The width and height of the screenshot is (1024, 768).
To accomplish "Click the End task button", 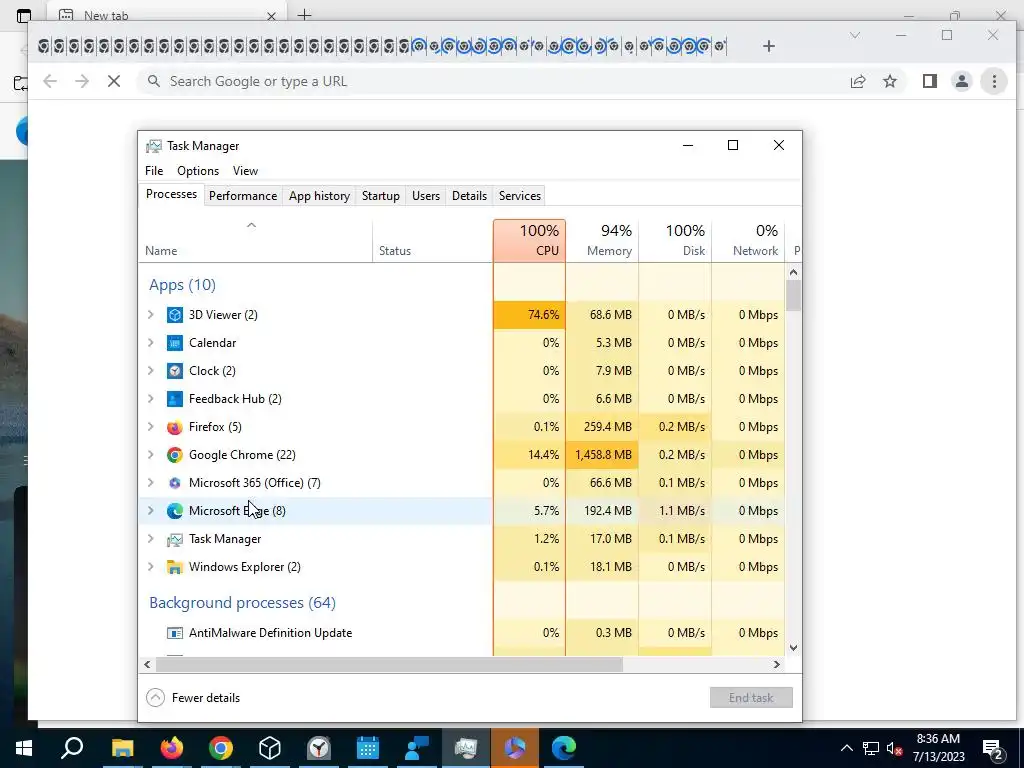I will pyautogui.click(x=751, y=698).
